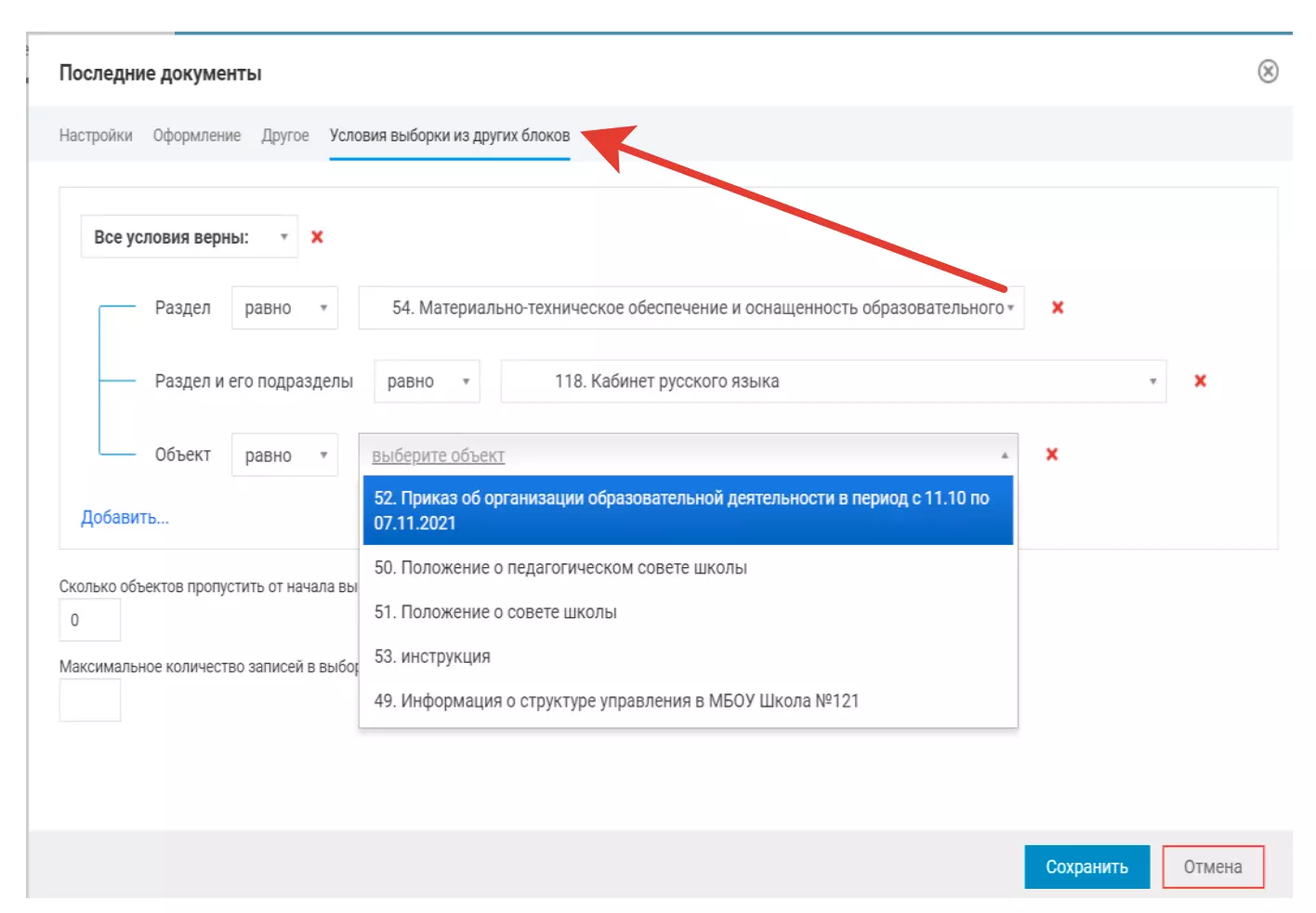Choose 49. Информация о структуре управления
The height and width of the screenshot is (913, 1316).
688,701
